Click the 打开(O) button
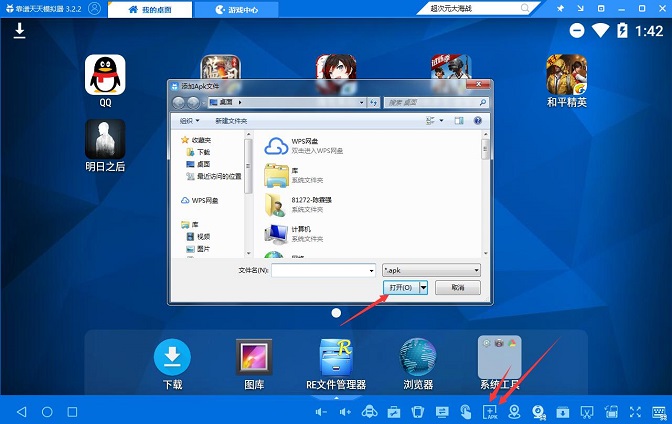 tap(401, 287)
